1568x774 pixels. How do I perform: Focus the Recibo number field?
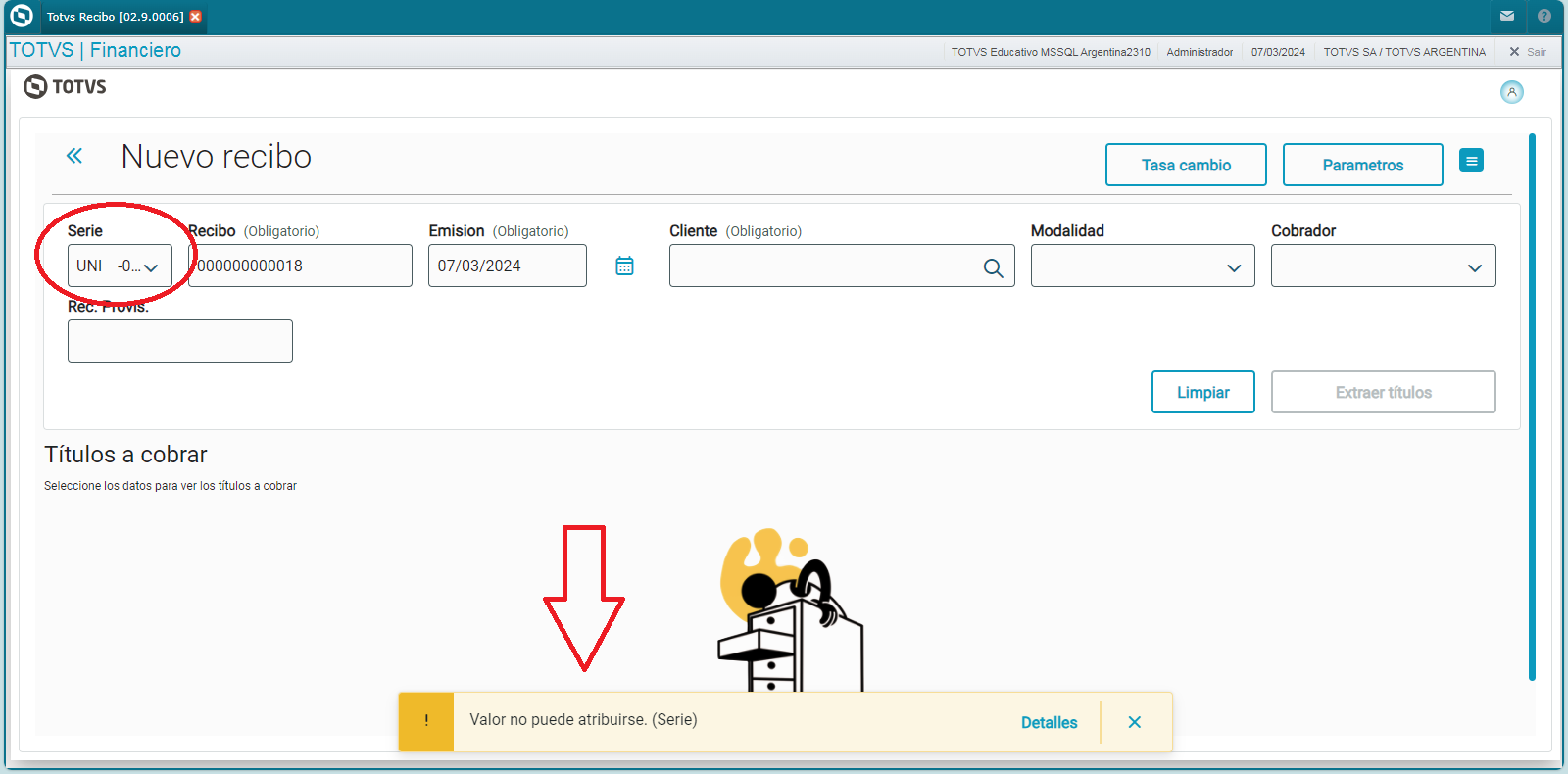pos(300,266)
